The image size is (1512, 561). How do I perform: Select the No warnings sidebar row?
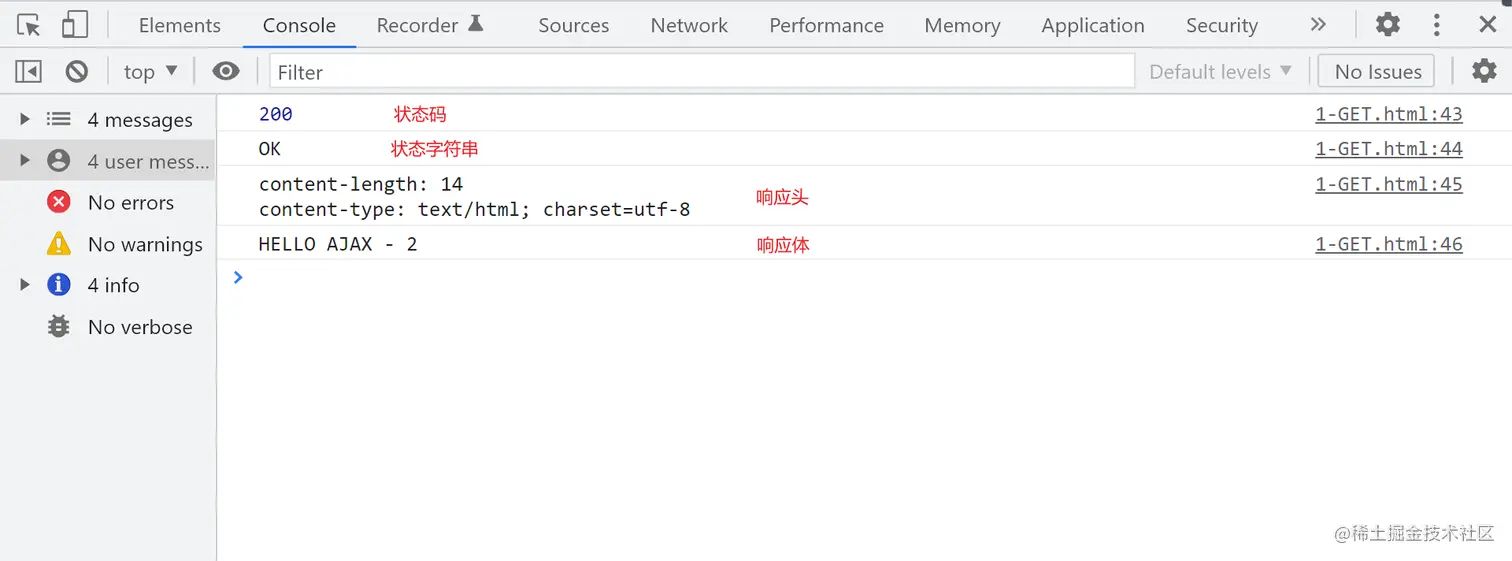click(x=108, y=244)
